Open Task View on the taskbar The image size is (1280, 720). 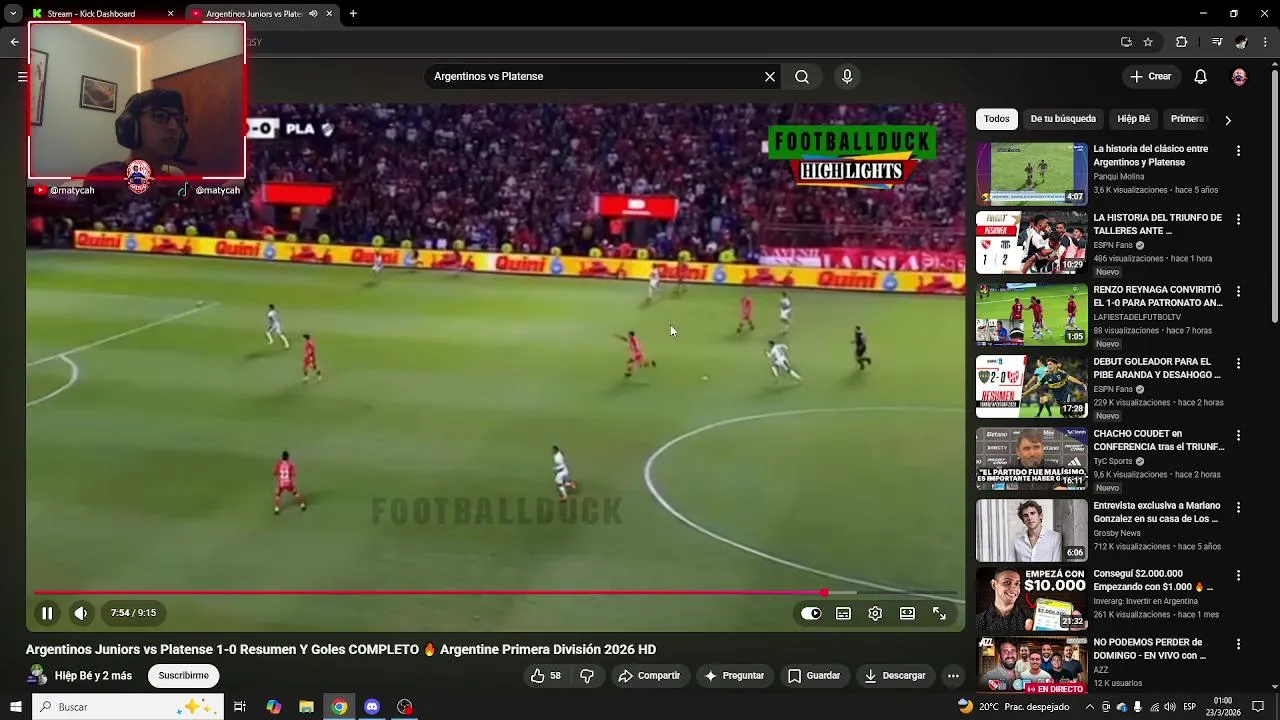click(x=240, y=707)
